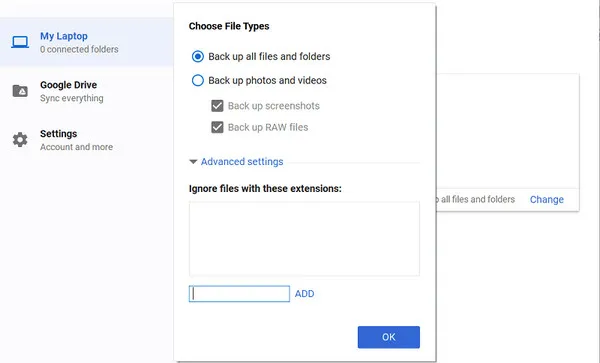Click 'Account and more' subtitle
Image resolution: width=600 pixels, height=363 pixels.
tap(77, 147)
